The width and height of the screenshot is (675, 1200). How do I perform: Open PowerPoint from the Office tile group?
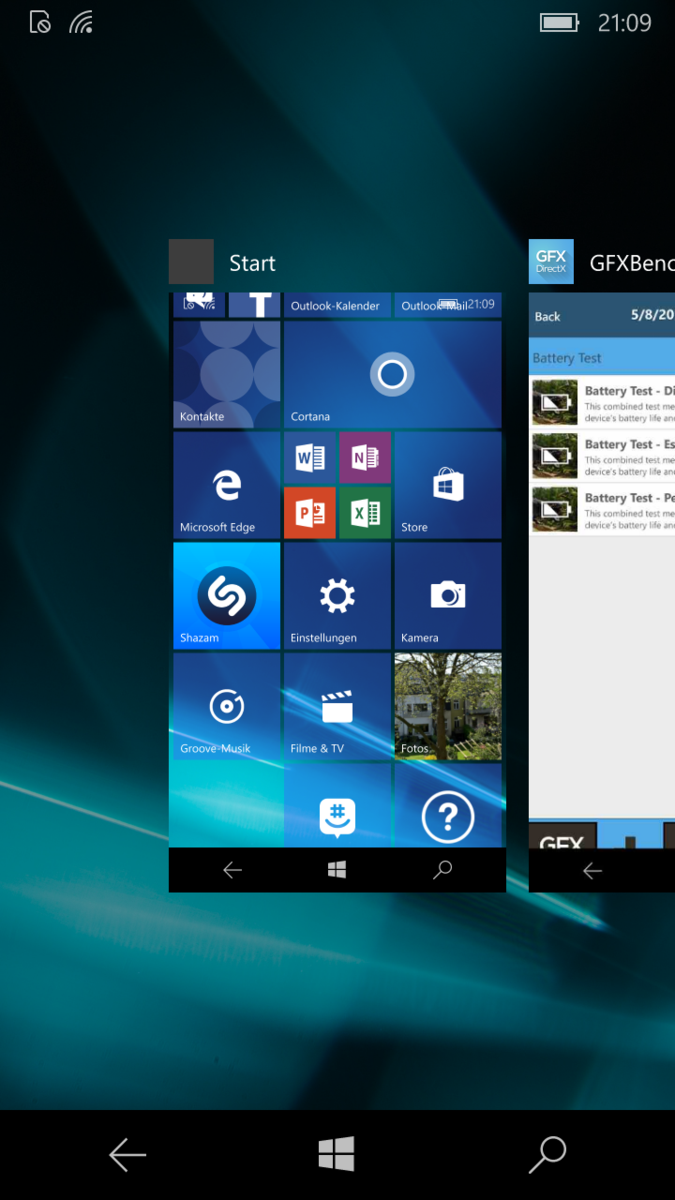point(310,513)
